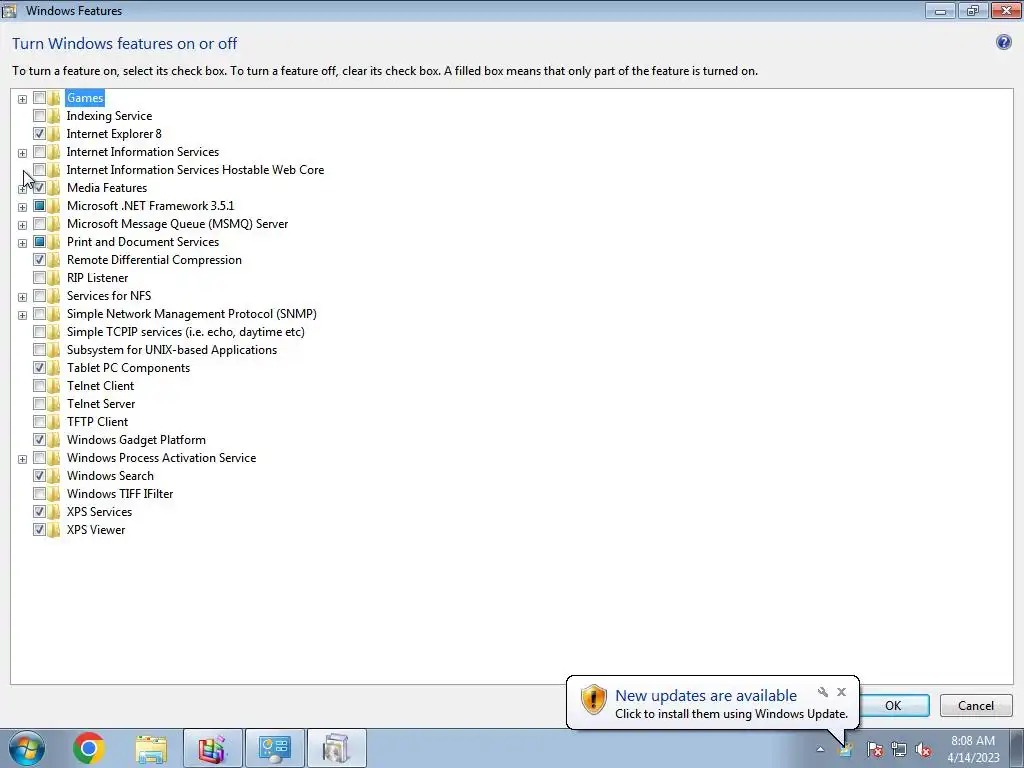
Task: Select the Windows Search label
Action: (x=110, y=476)
